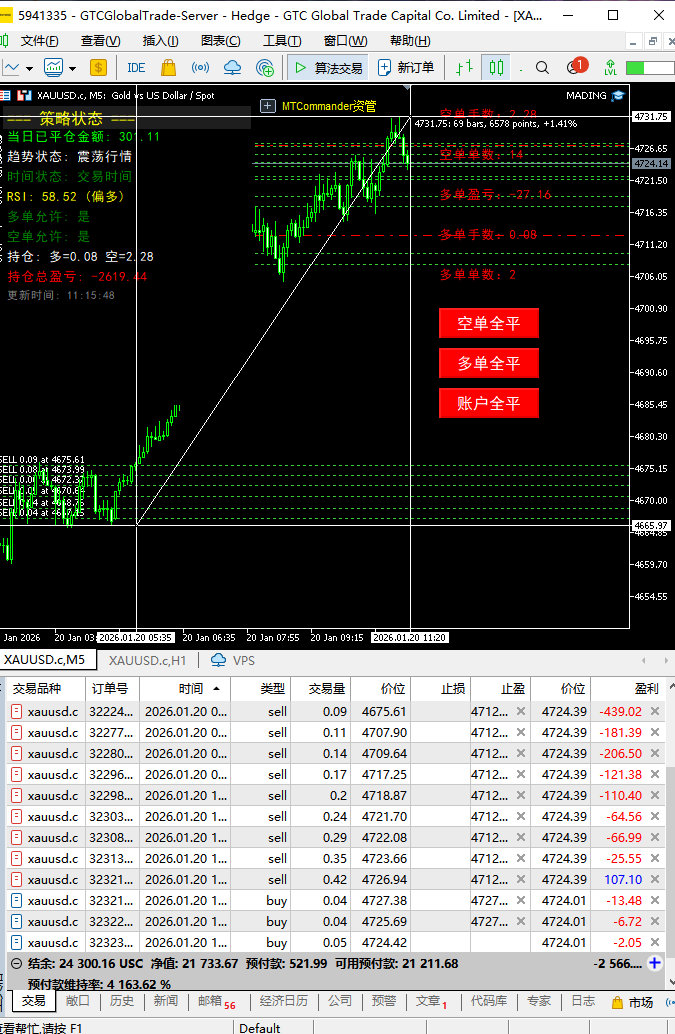Screen dimensions: 675x1034
Task: Open the trading signals icon
Action: [200, 67]
